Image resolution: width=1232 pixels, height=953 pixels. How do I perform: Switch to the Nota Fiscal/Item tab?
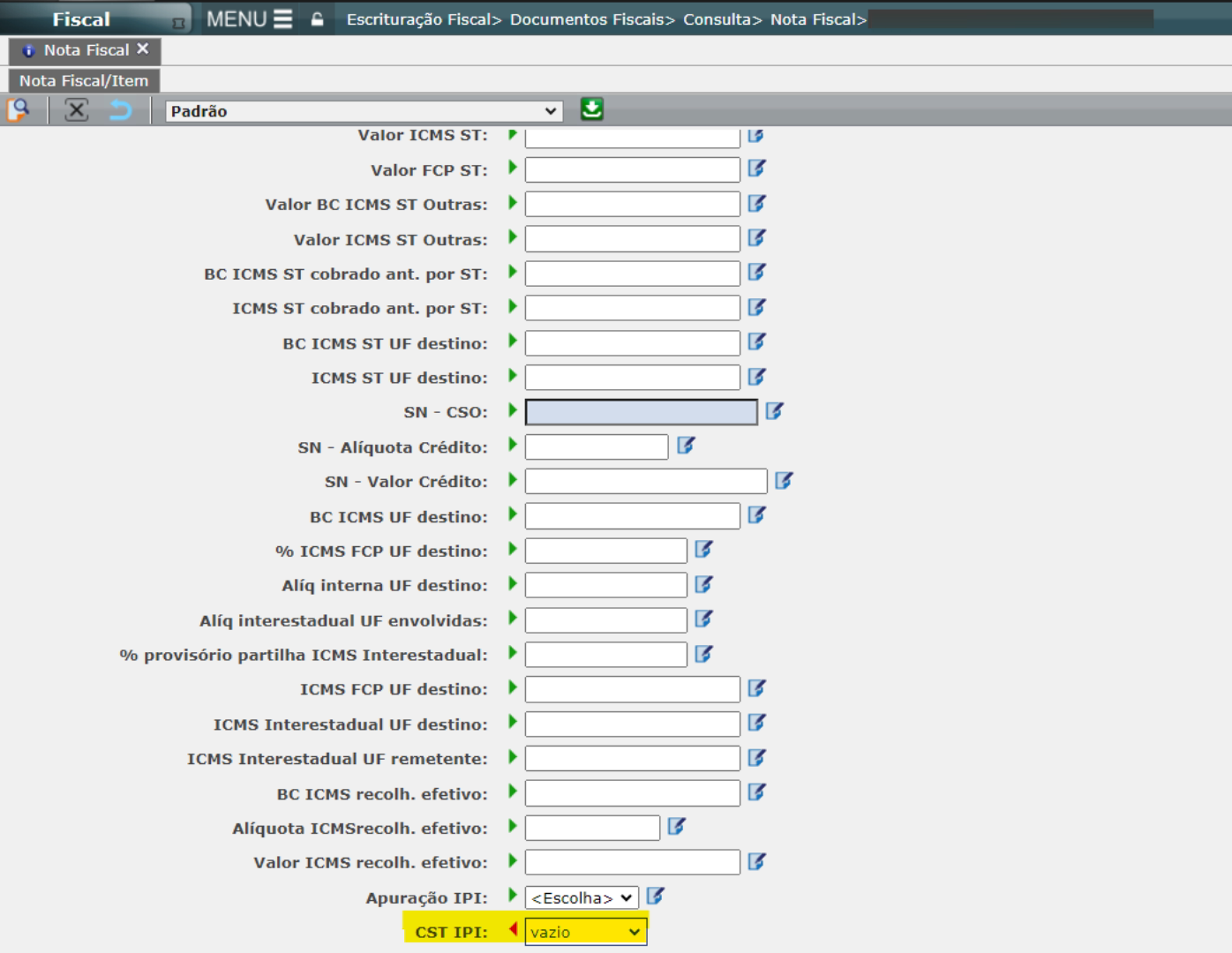tap(84, 81)
